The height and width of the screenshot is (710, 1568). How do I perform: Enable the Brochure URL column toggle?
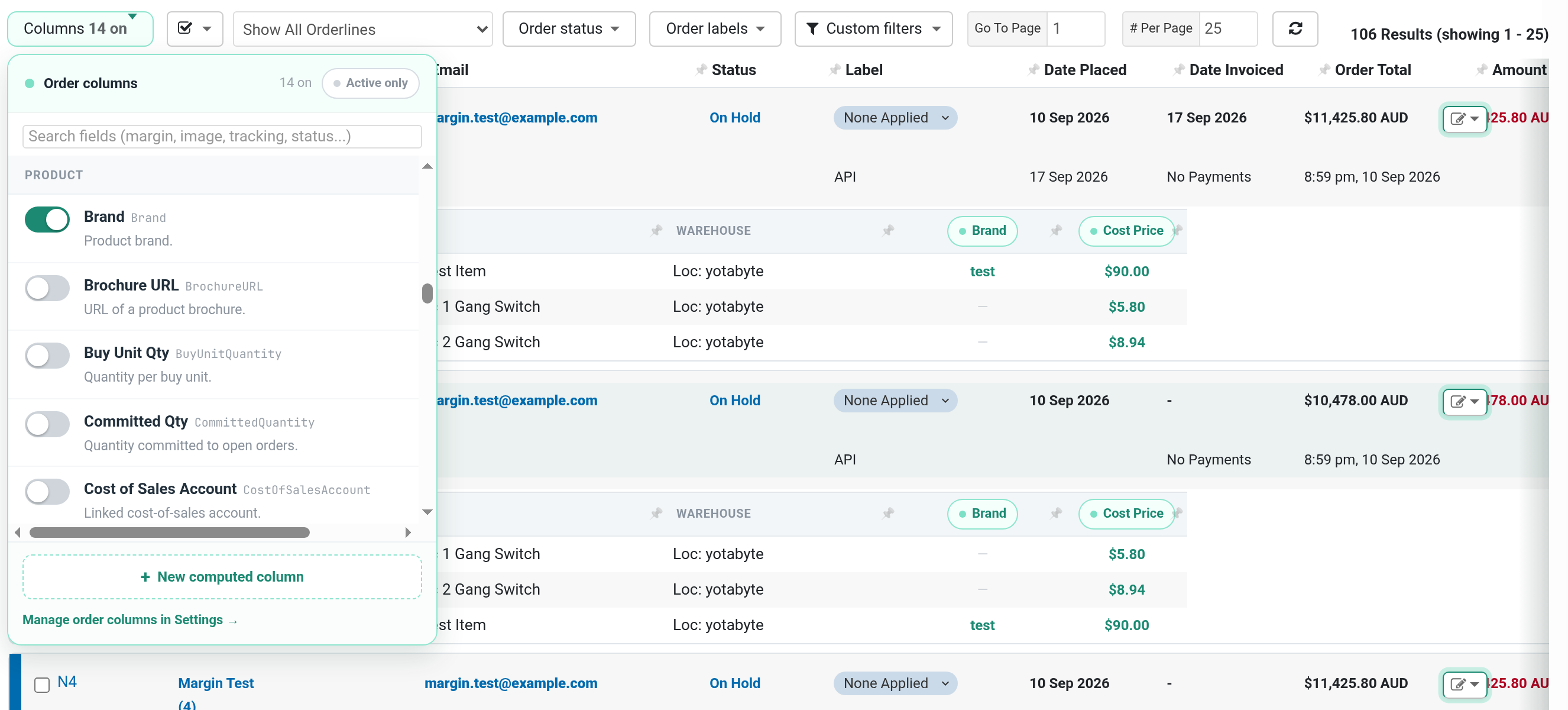coord(47,288)
